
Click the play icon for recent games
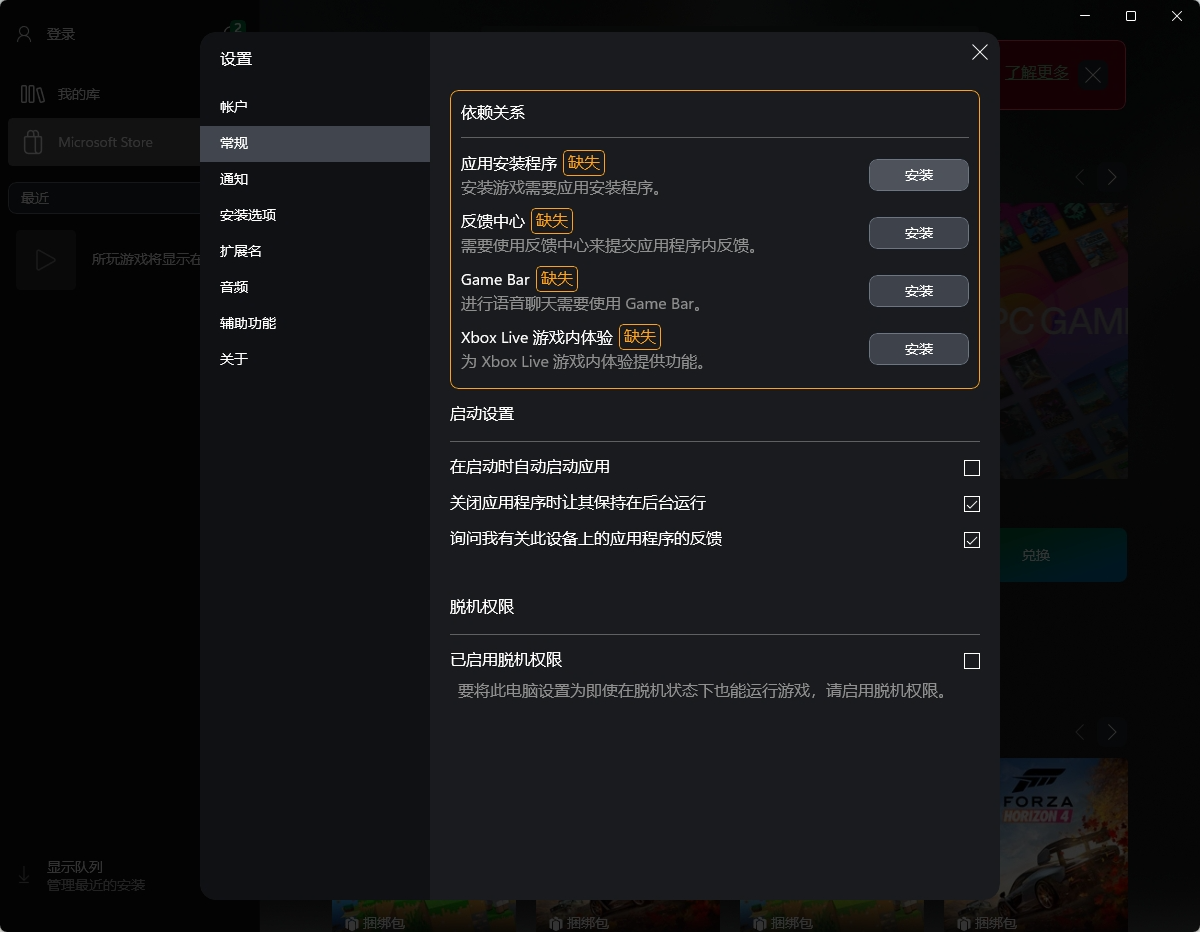(x=46, y=260)
